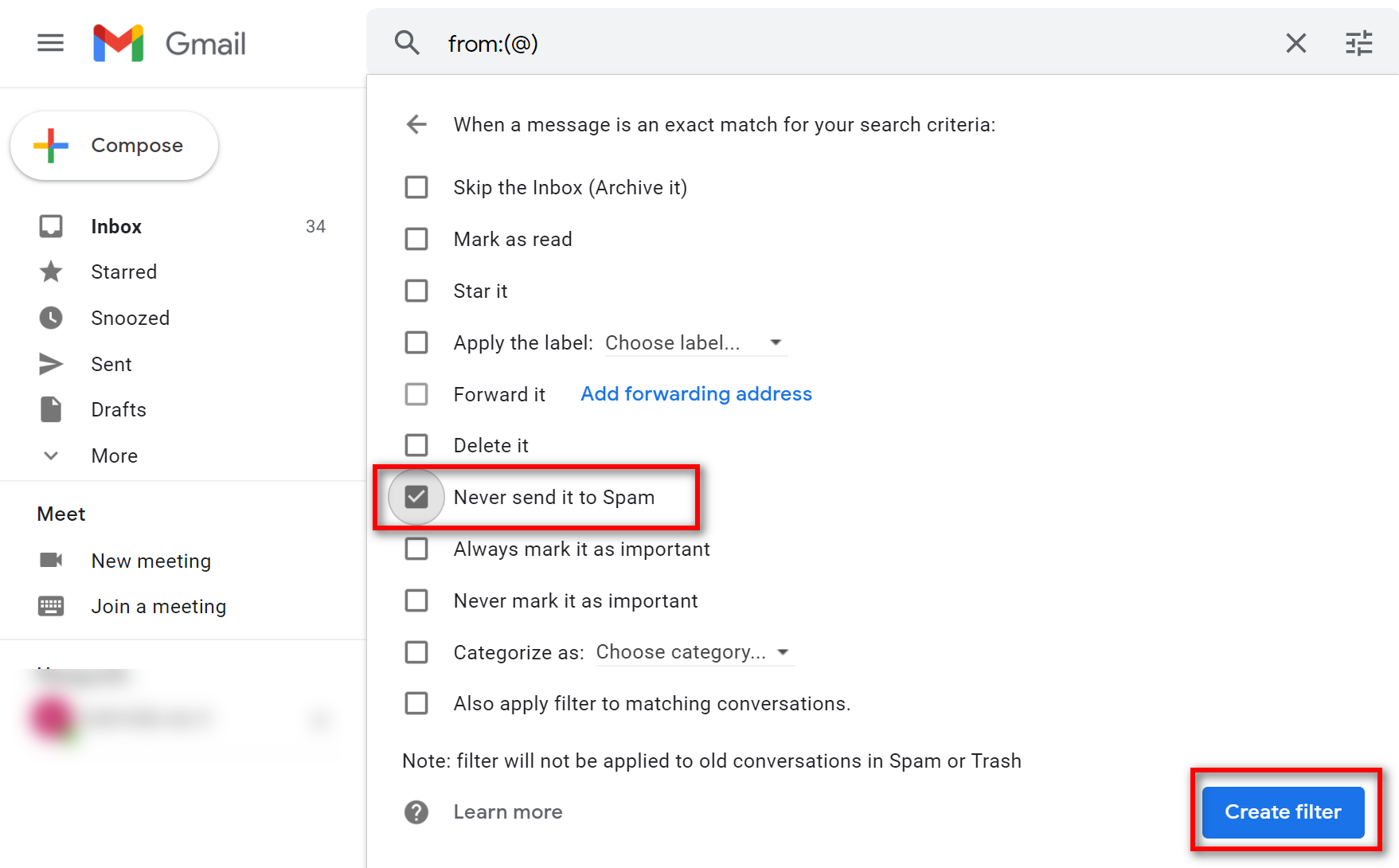Viewport: 1399px width, 868px height.
Task: Open the Inbox folder
Action: click(x=116, y=226)
